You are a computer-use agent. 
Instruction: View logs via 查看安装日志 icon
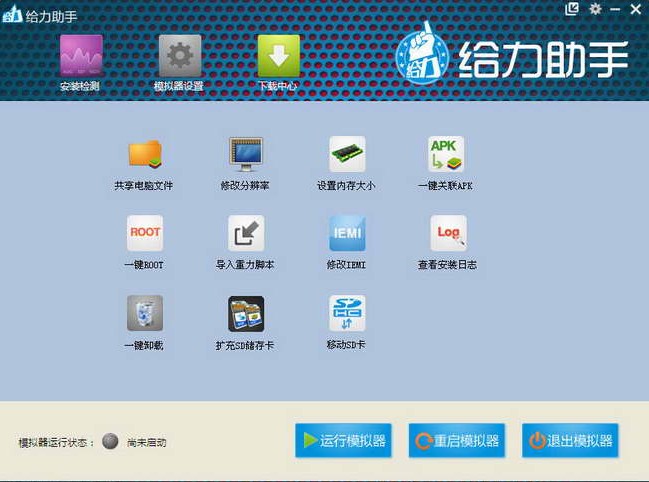click(x=447, y=233)
